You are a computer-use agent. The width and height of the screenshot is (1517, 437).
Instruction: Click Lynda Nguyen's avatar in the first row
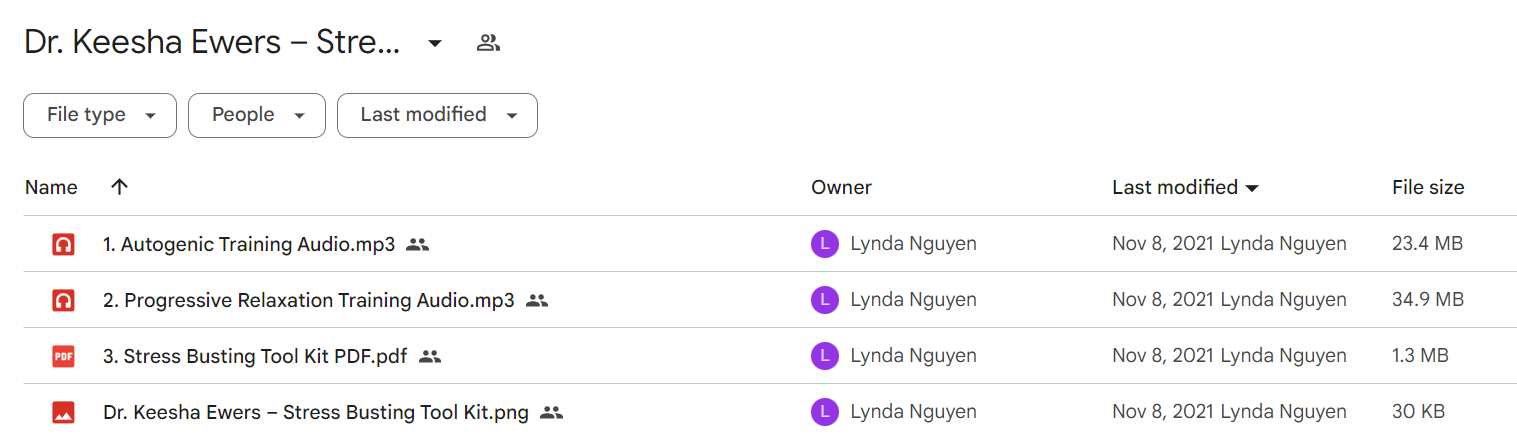pyautogui.click(x=824, y=244)
